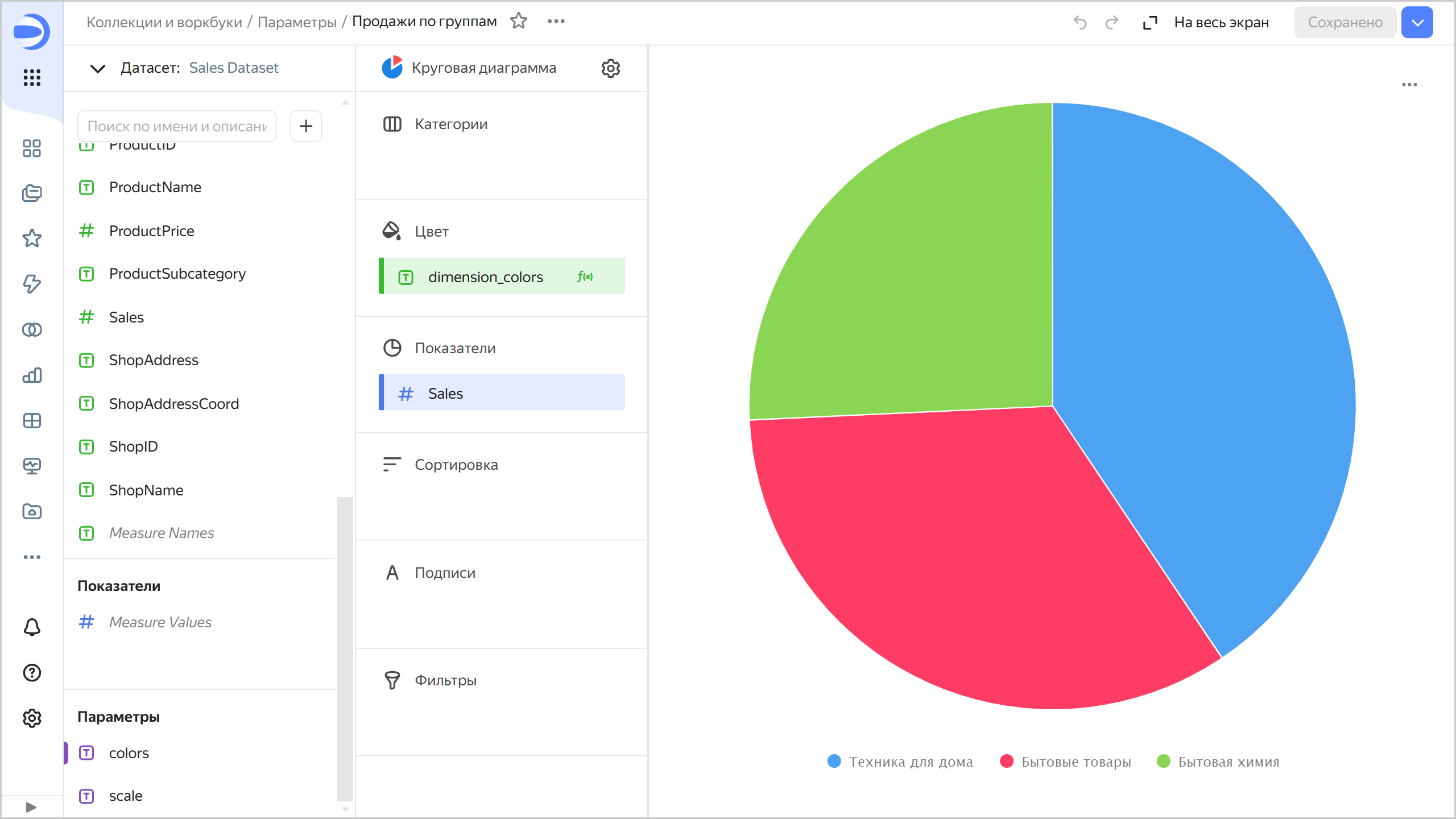
Task: Click the undo arrow icon
Action: (x=1079, y=23)
